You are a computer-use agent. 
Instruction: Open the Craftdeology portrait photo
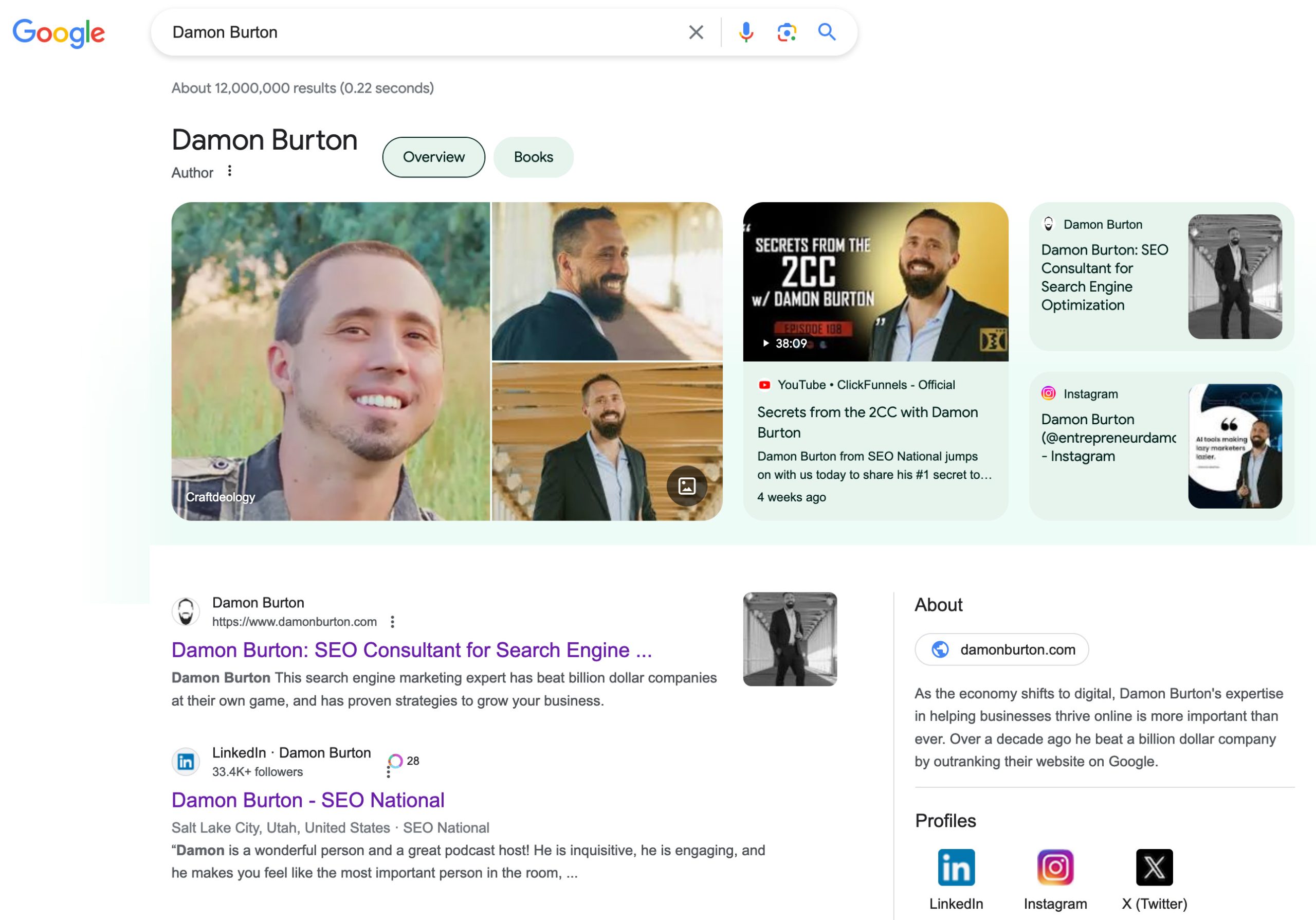pos(331,361)
